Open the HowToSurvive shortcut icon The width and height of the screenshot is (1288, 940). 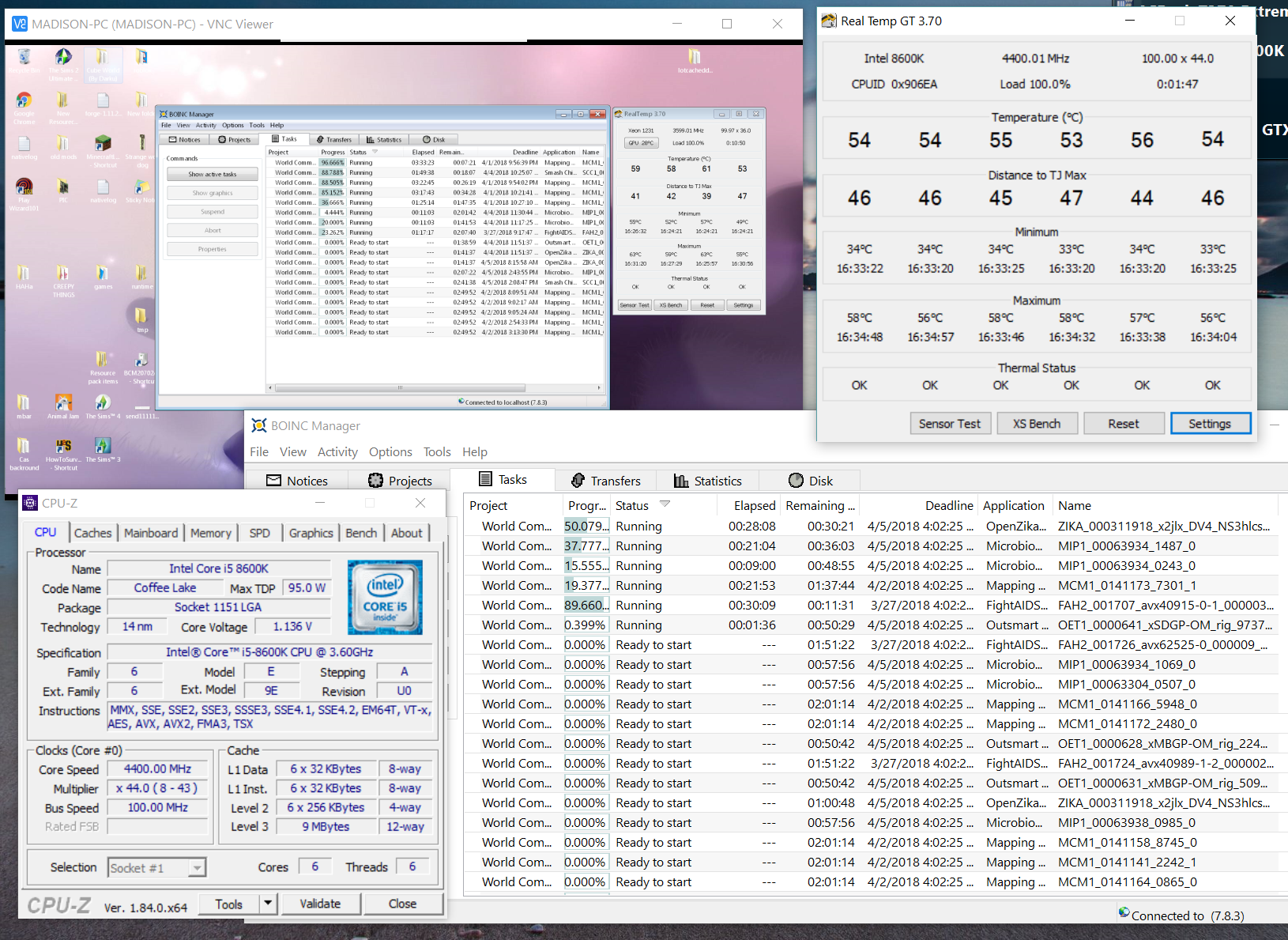pos(63,447)
